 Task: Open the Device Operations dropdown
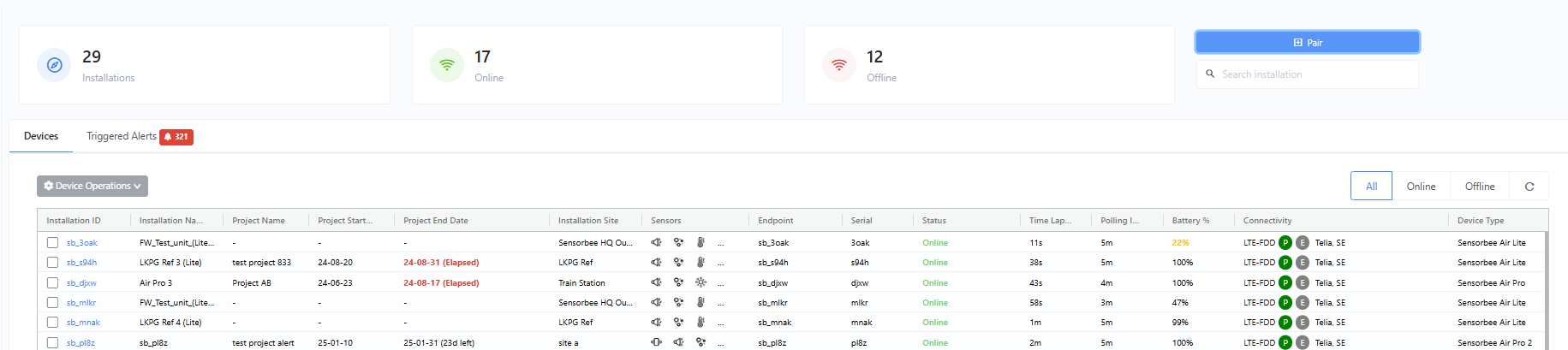tap(92, 186)
